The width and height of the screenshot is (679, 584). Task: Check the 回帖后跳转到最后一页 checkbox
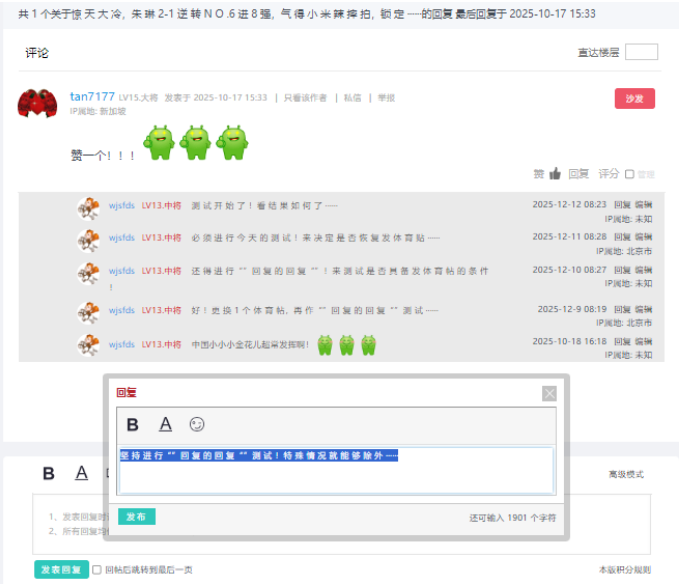click(97, 570)
